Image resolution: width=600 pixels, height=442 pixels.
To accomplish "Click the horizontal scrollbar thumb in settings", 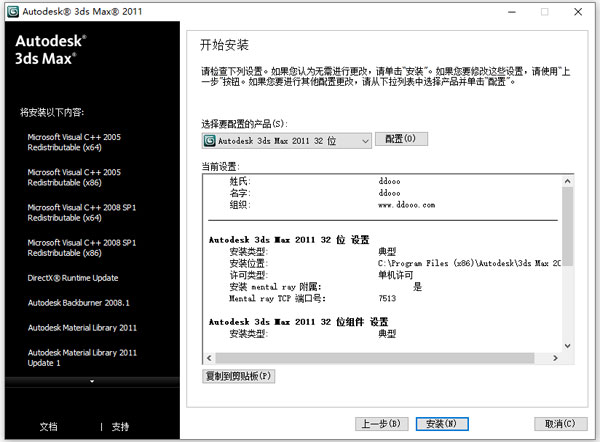I will point(375,358).
